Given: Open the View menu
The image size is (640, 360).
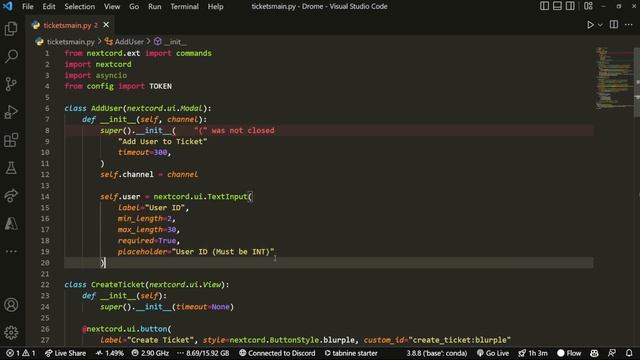Looking at the screenshot, I should [112, 7].
